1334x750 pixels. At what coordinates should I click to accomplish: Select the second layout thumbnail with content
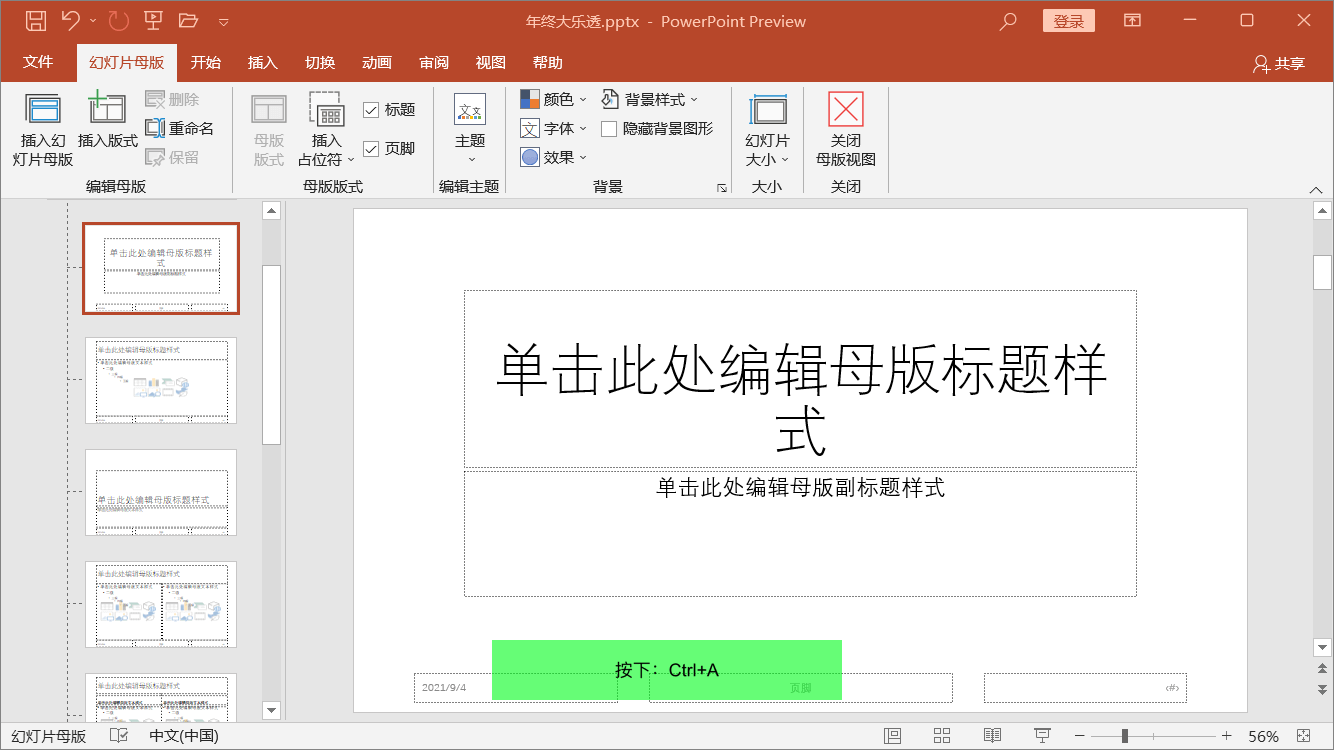click(161, 380)
